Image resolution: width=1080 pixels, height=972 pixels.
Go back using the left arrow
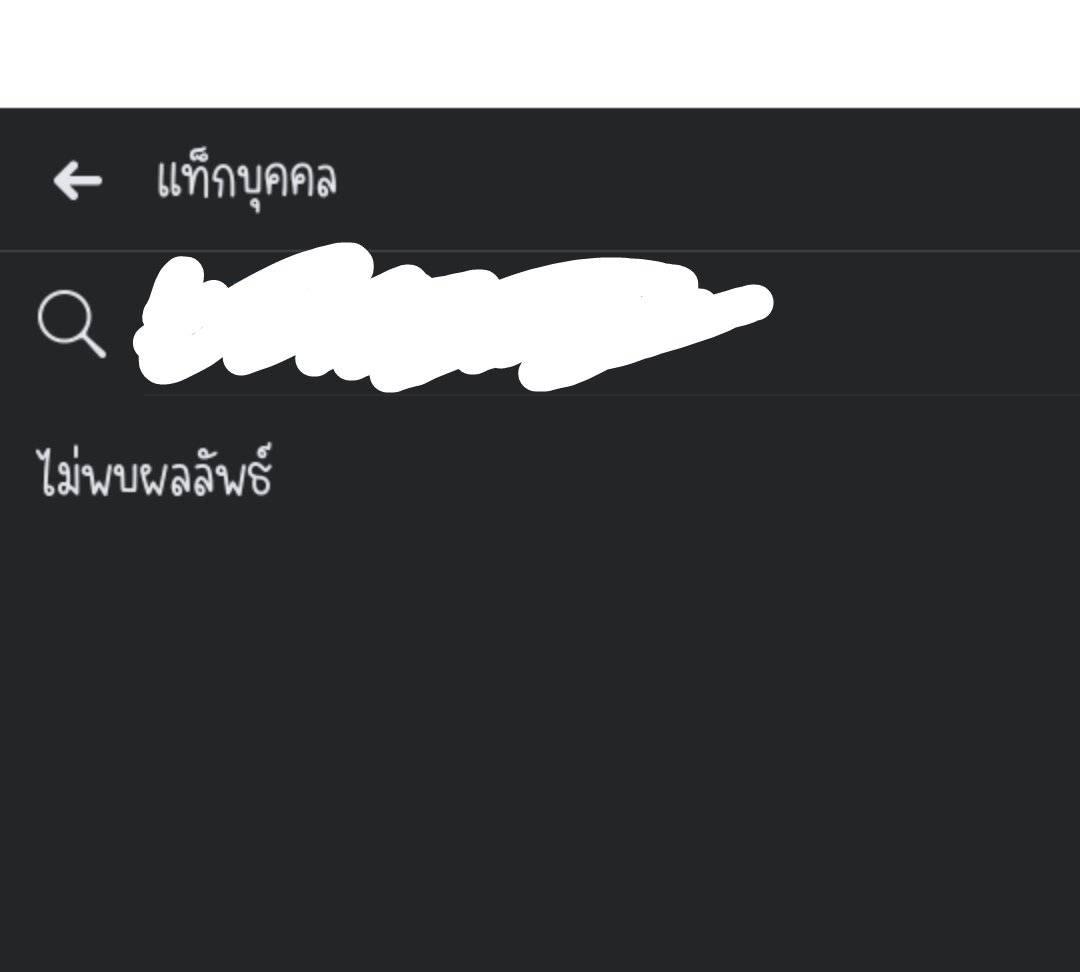(77, 180)
